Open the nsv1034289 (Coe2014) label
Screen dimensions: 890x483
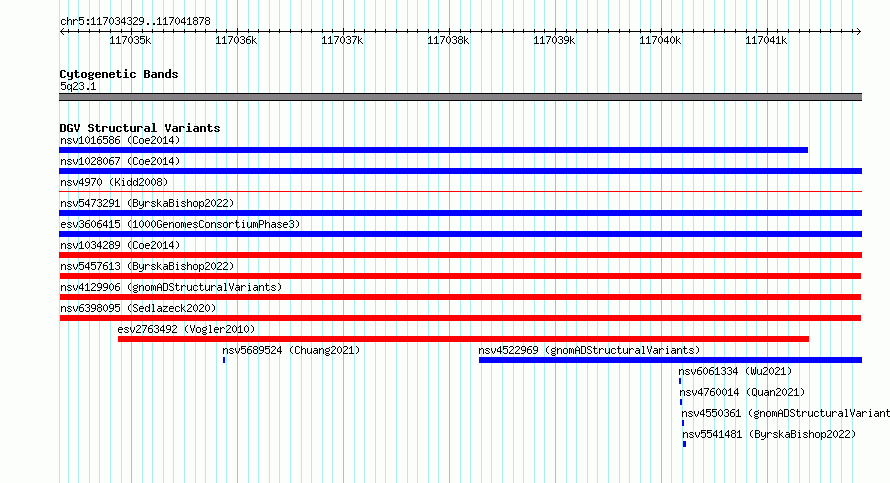[120, 245]
